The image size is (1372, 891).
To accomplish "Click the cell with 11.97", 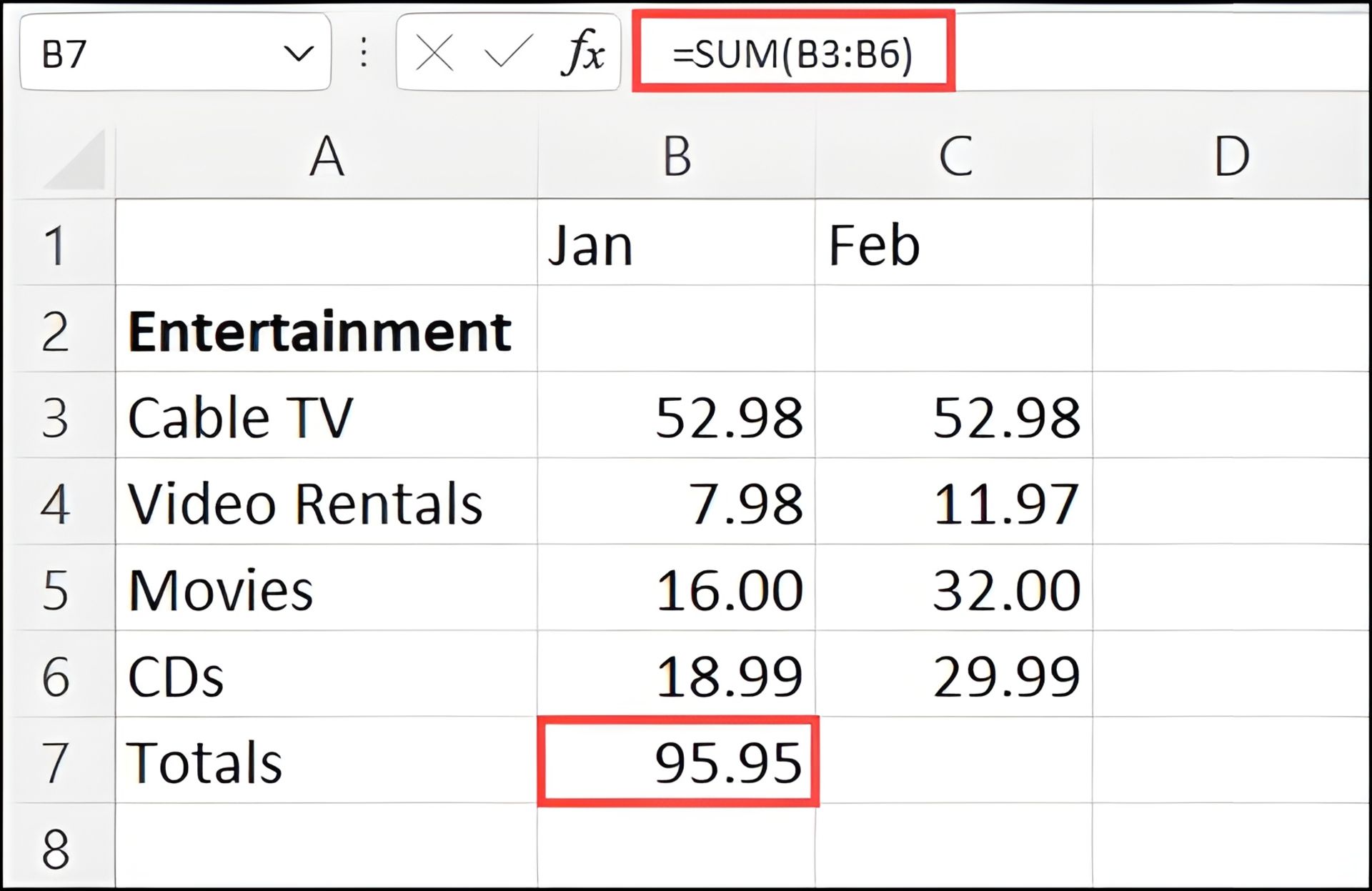I will (954, 502).
